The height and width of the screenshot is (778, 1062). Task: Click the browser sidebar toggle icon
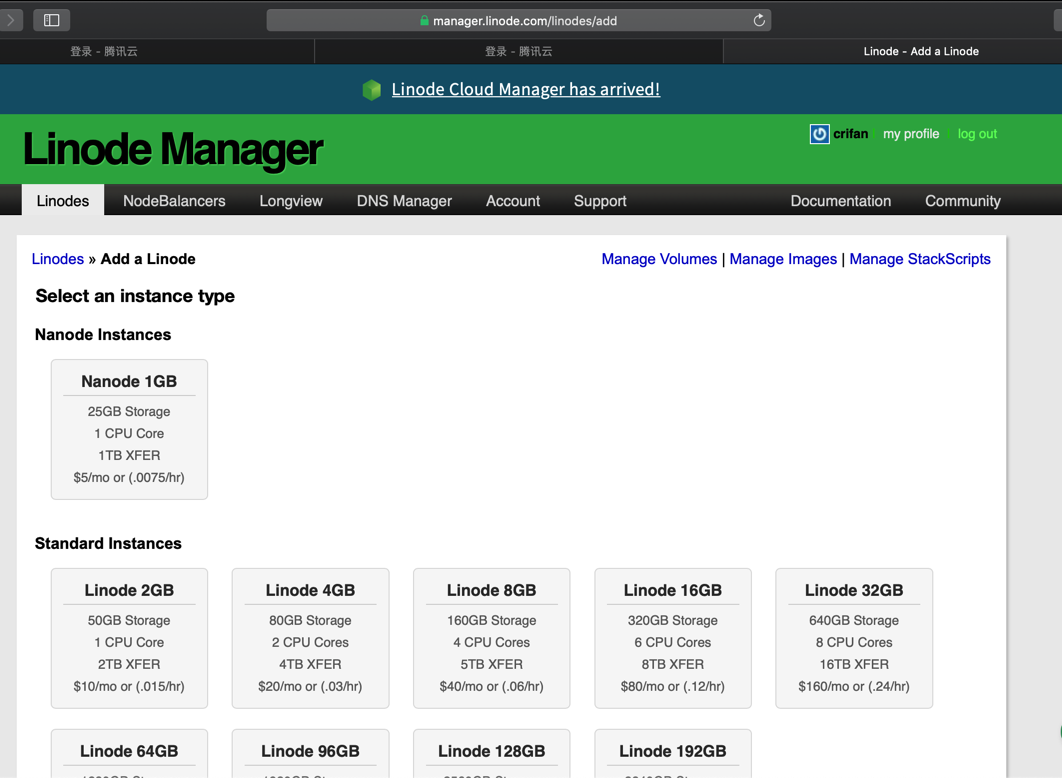coord(51,20)
